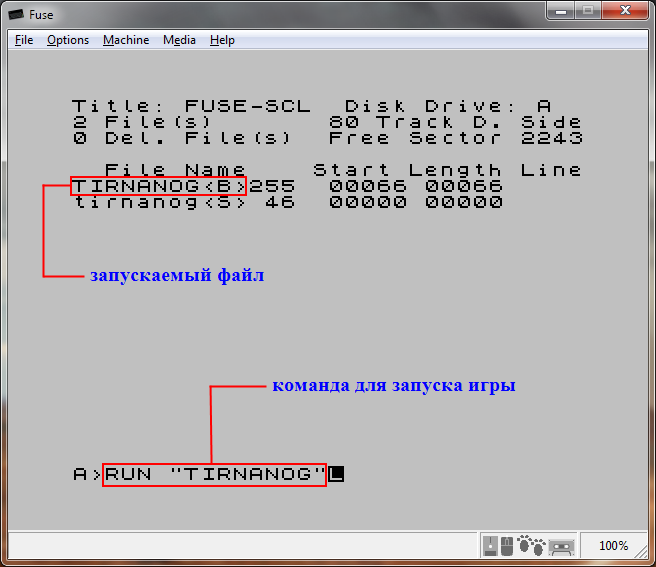Screen dimensions: 656x567
Task: Click the 'Disk Drive: A' text
Action: [448, 106]
